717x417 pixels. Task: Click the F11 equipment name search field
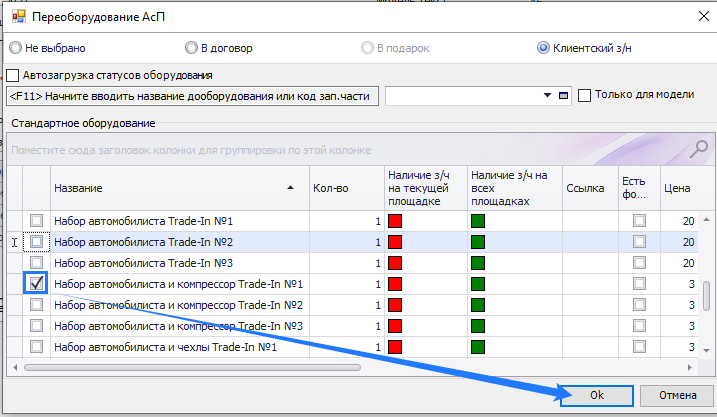coord(192,96)
